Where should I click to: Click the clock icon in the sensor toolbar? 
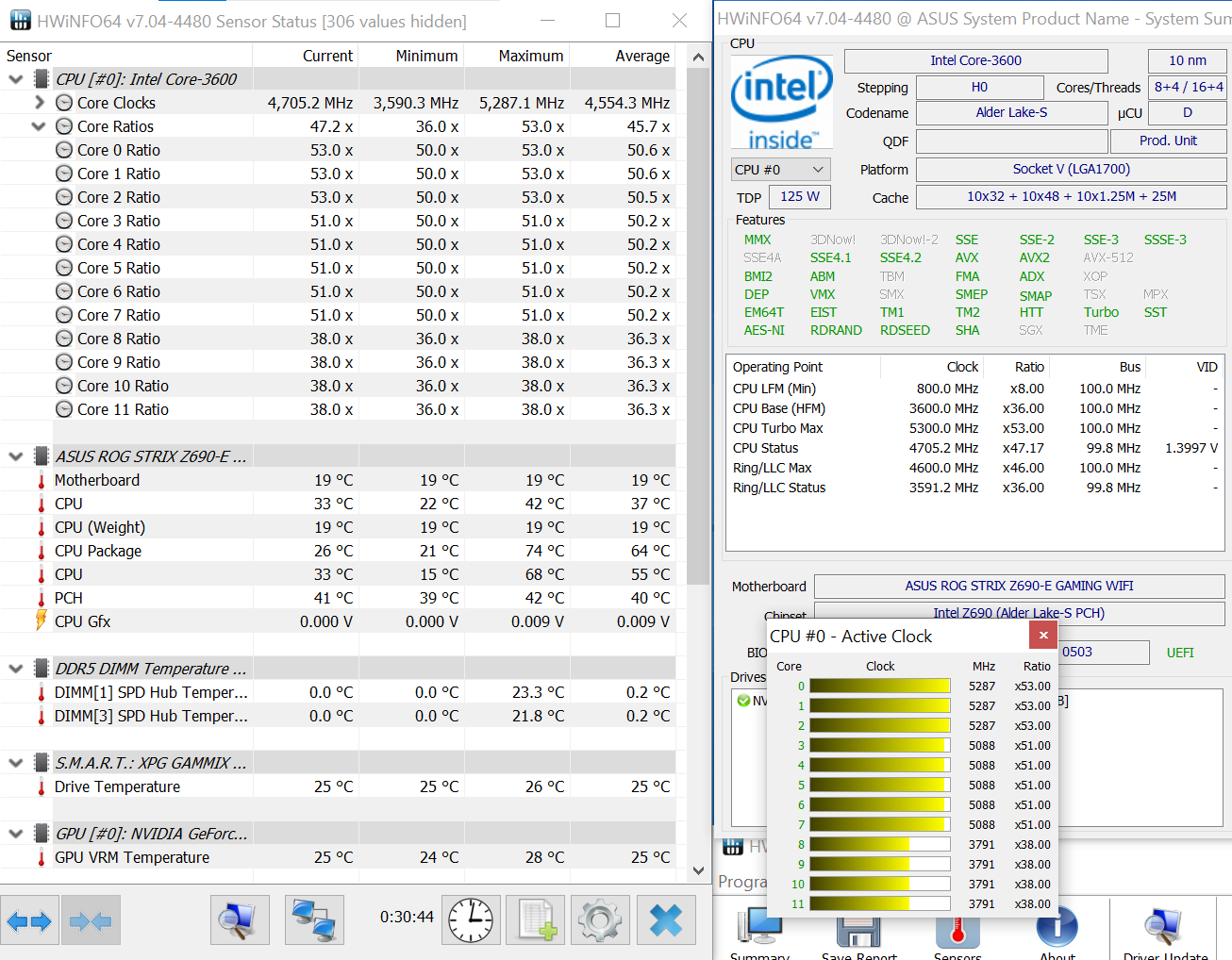(471, 919)
